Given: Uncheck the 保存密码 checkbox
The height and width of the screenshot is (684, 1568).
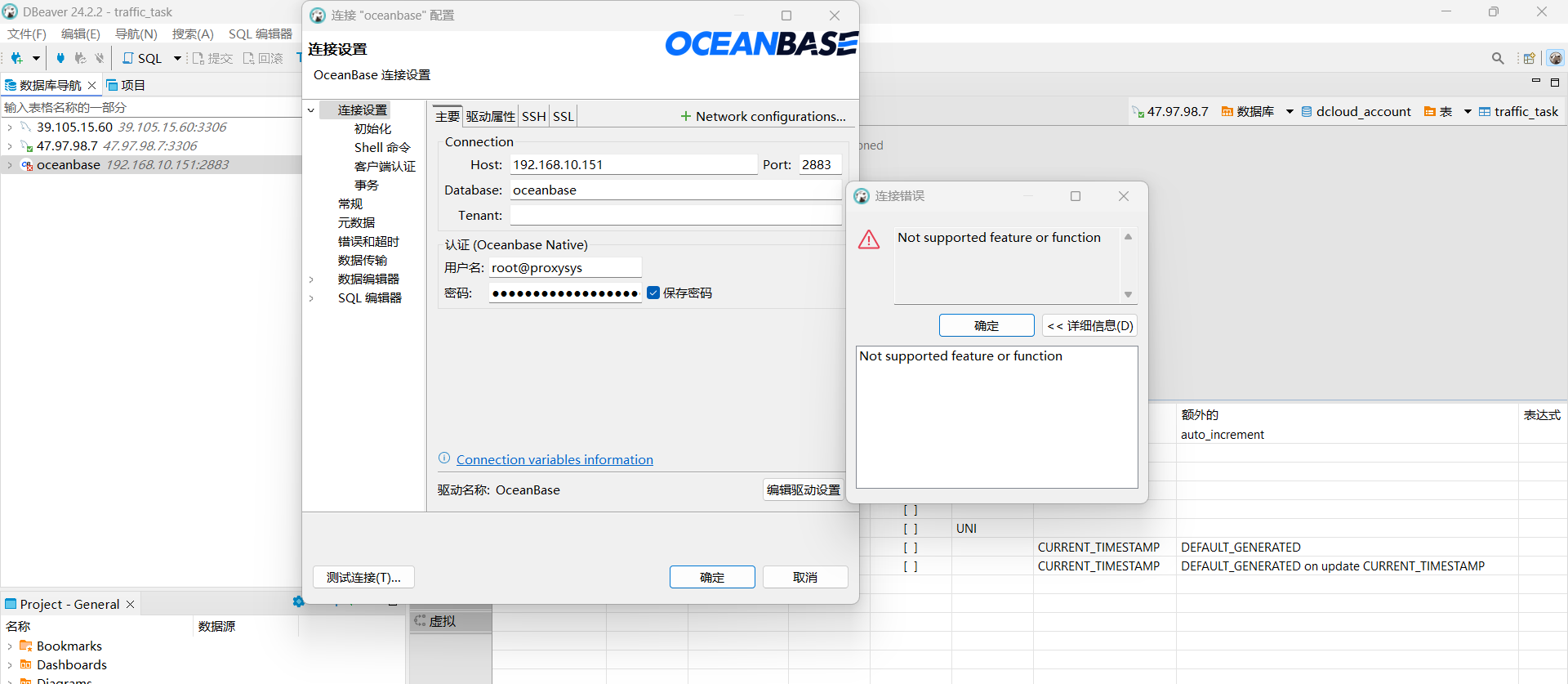Looking at the screenshot, I should click(x=653, y=293).
